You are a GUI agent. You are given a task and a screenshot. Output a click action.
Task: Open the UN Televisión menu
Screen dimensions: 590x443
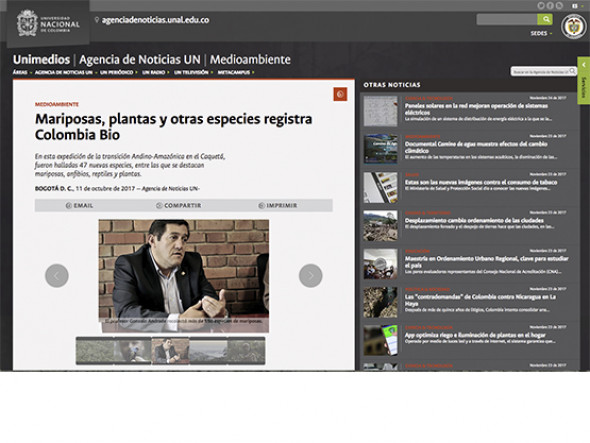tap(193, 72)
